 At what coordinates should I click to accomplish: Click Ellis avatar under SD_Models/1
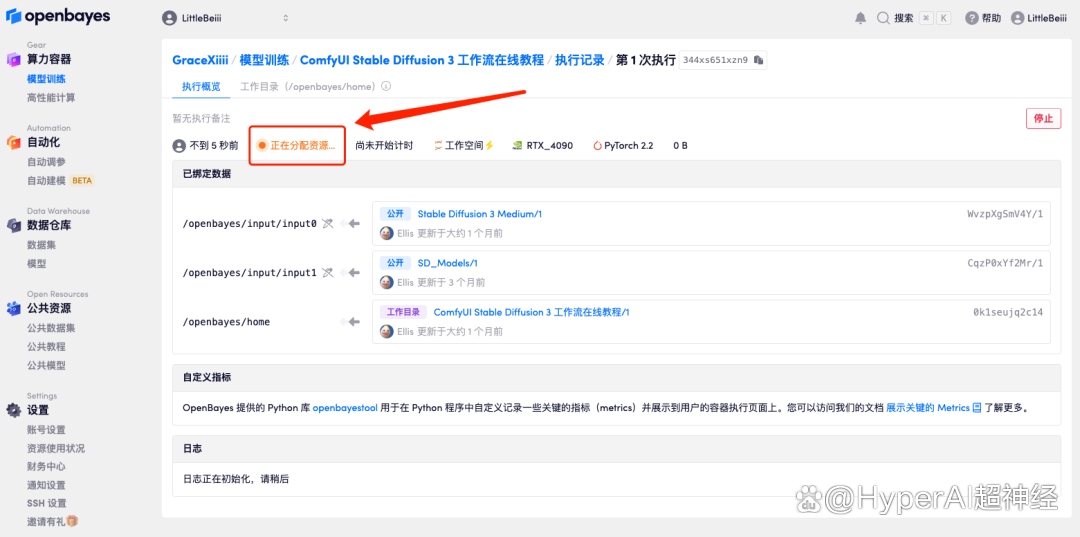[387, 282]
